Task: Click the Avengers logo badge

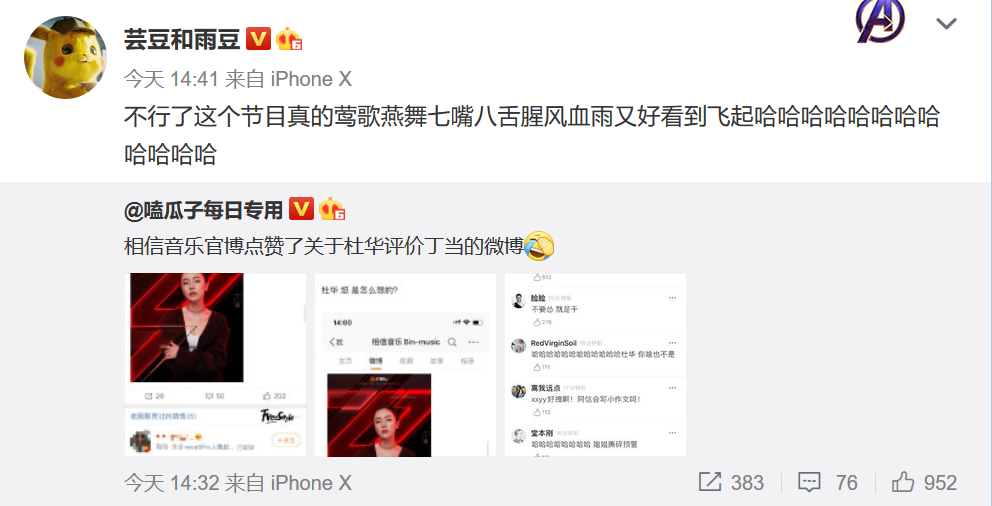Action: coord(880,21)
